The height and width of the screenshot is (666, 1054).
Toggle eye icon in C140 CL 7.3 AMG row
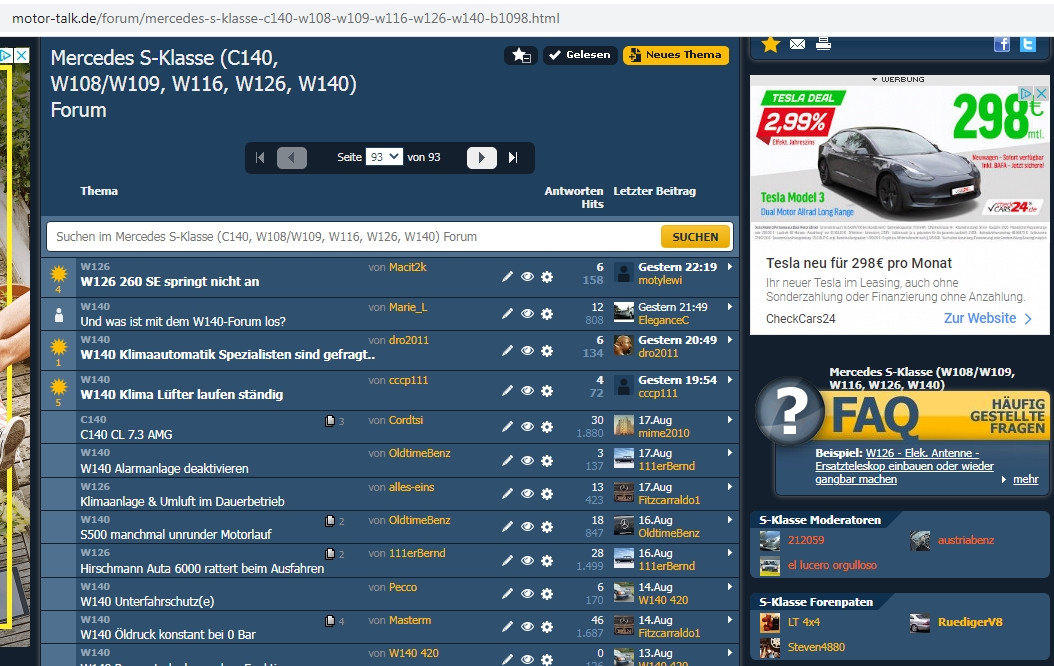(528, 427)
